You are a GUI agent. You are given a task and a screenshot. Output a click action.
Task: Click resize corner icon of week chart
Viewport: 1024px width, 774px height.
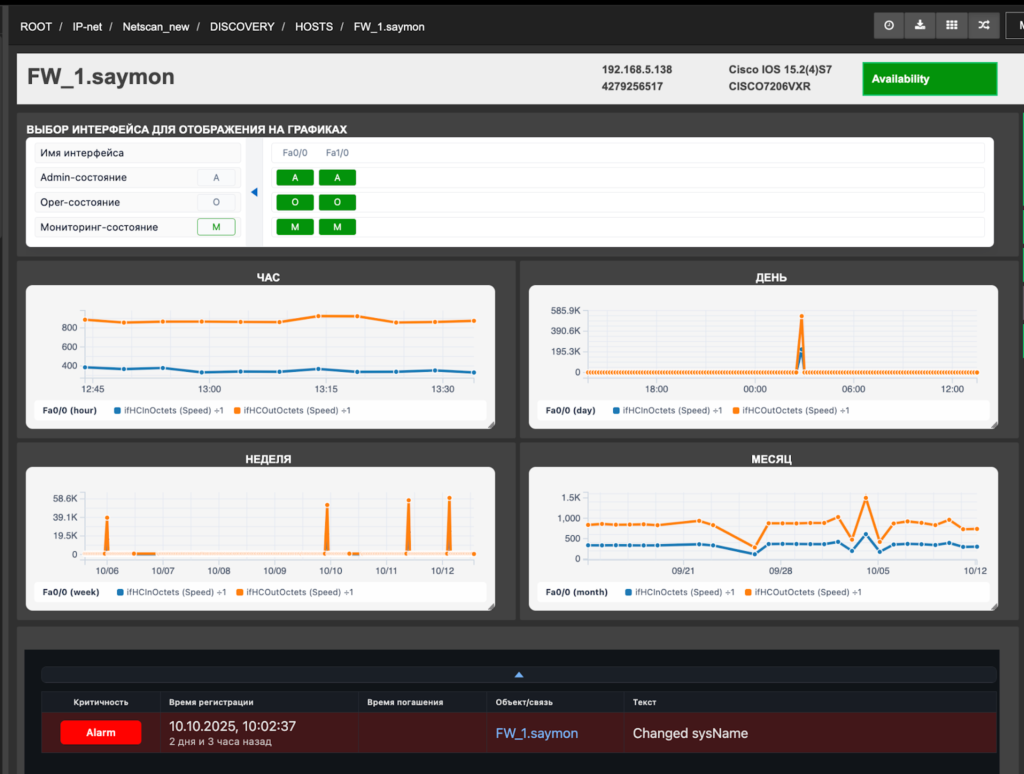pyautogui.click(x=487, y=604)
